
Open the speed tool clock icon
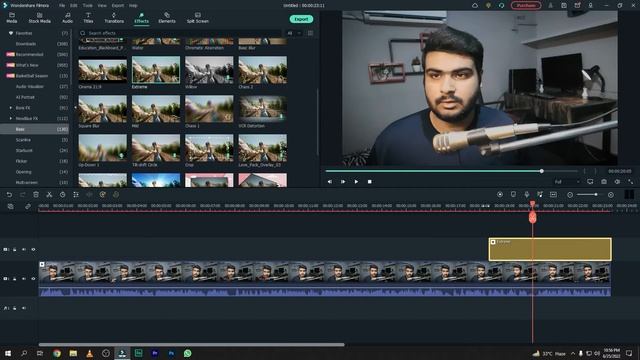(62, 195)
